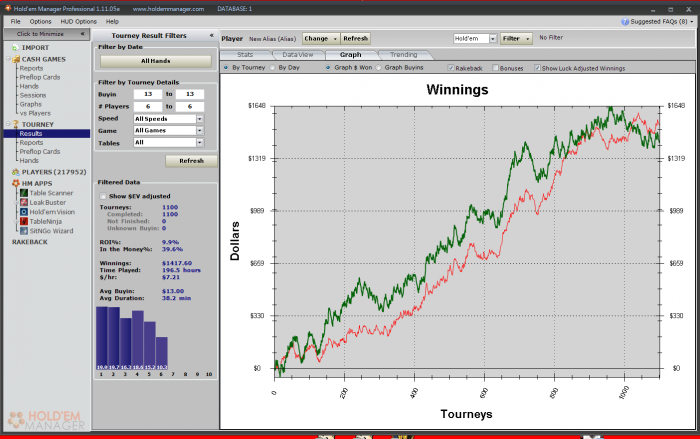The image size is (700, 439).
Task: Open the Rakeback section
Action: [29, 242]
